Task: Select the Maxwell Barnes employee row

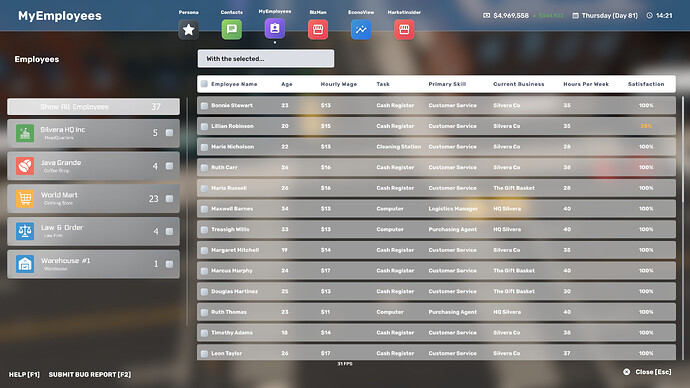Action: pyautogui.click(x=437, y=209)
